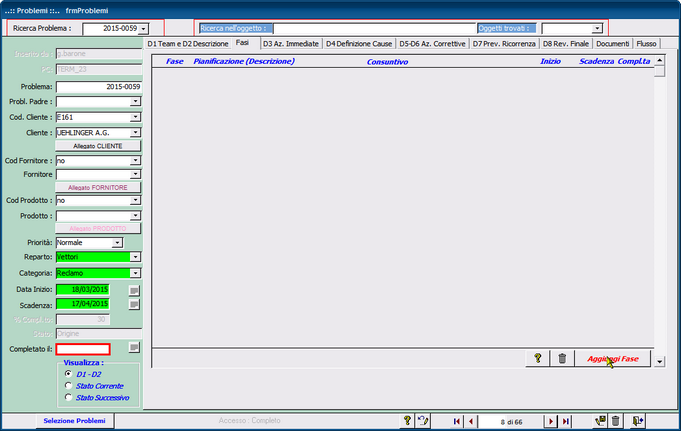Open the Reparto dropdown
Screen dimensions: 681x431
tap(136, 257)
